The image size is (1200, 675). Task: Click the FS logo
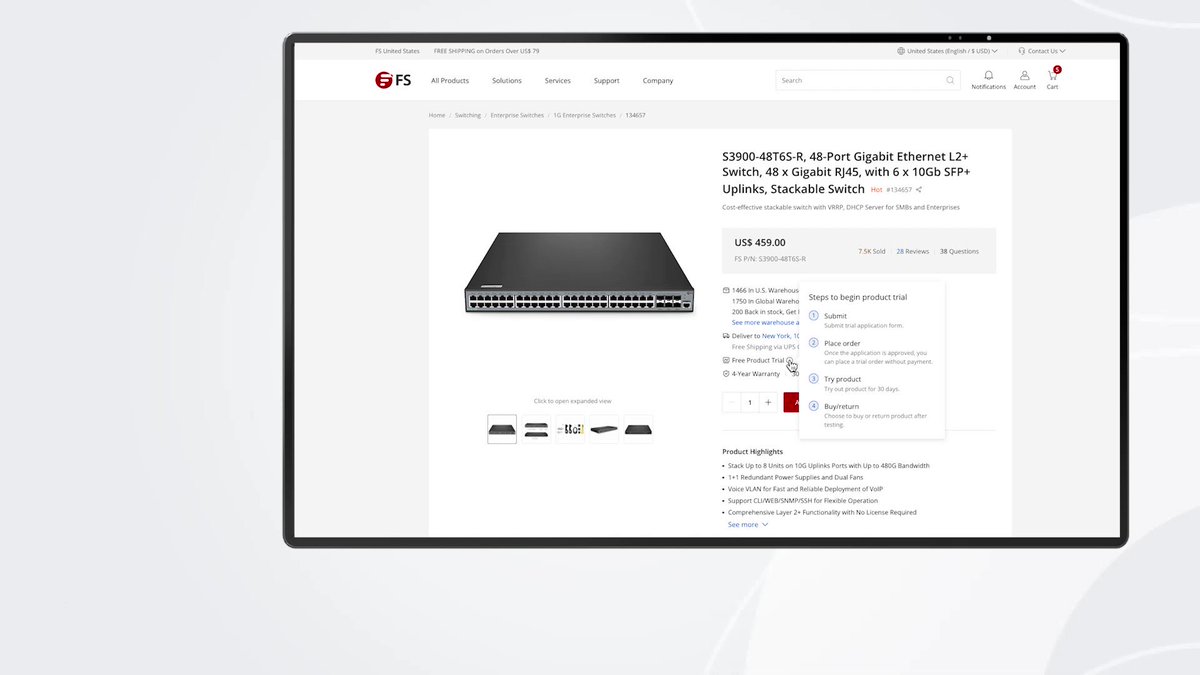(x=393, y=80)
